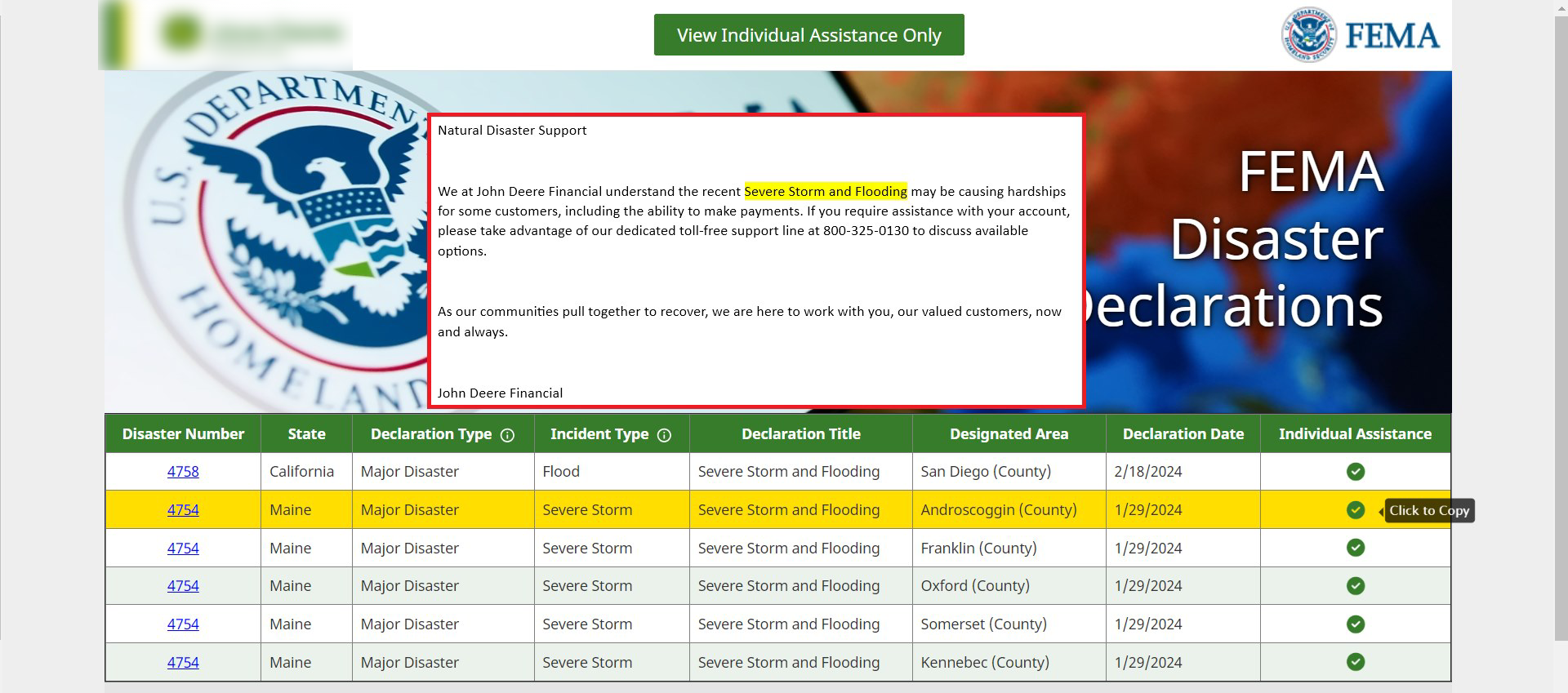Screen dimensions: 1568x693
Task: Click green checkmark in San Diego row
Action: 1355,472
